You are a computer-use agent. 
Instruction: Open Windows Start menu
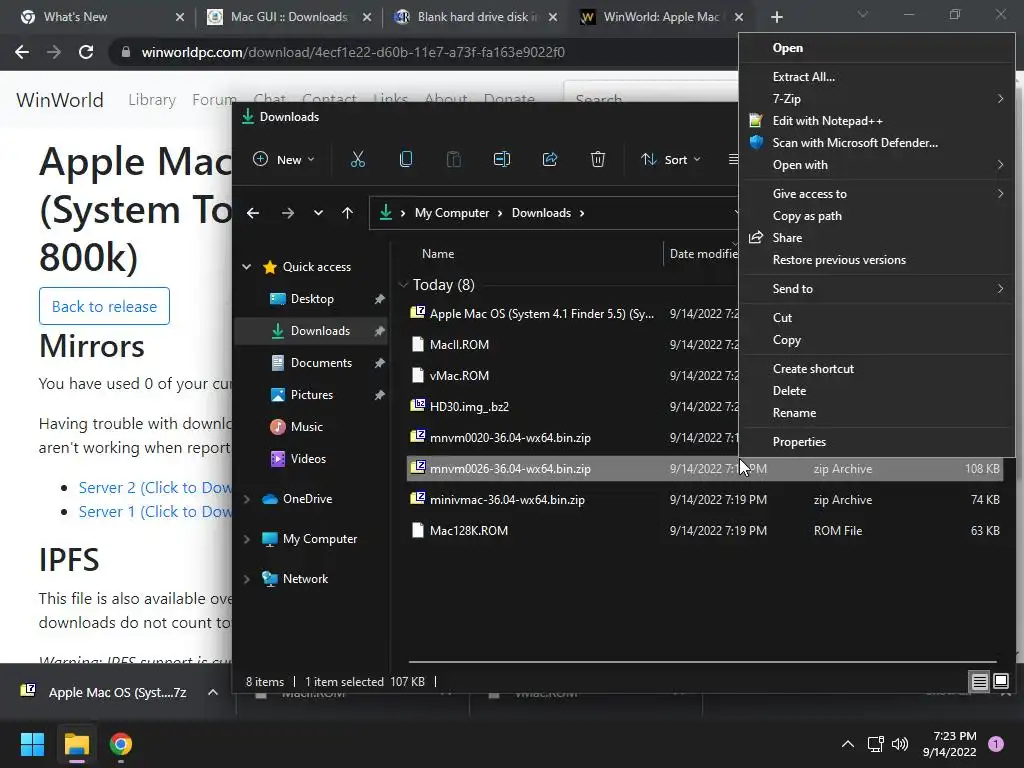[33, 744]
